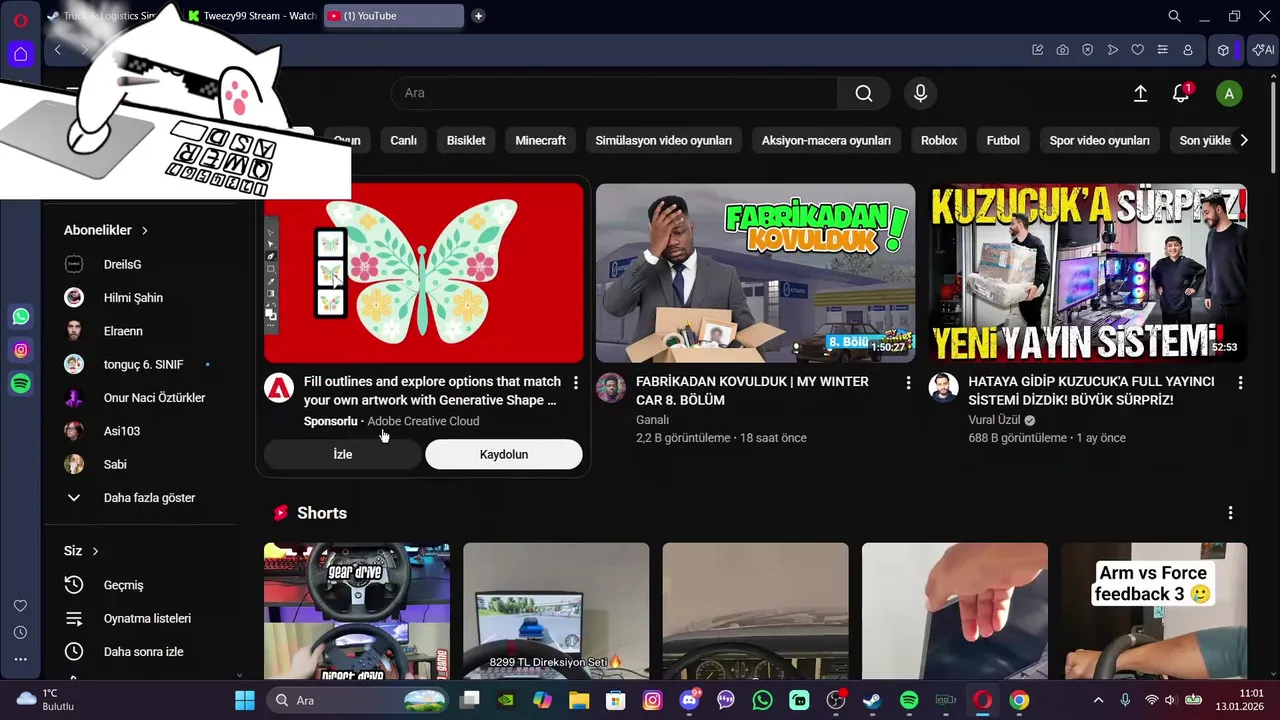Select the Roblox filter chip
Viewport: 1280px width, 720px height.
click(939, 141)
